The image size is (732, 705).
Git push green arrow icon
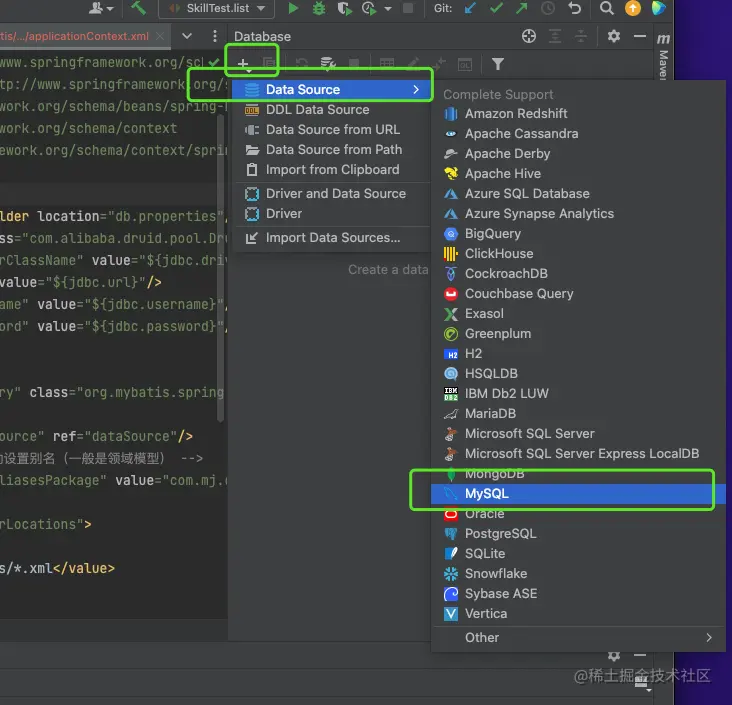(521, 8)
